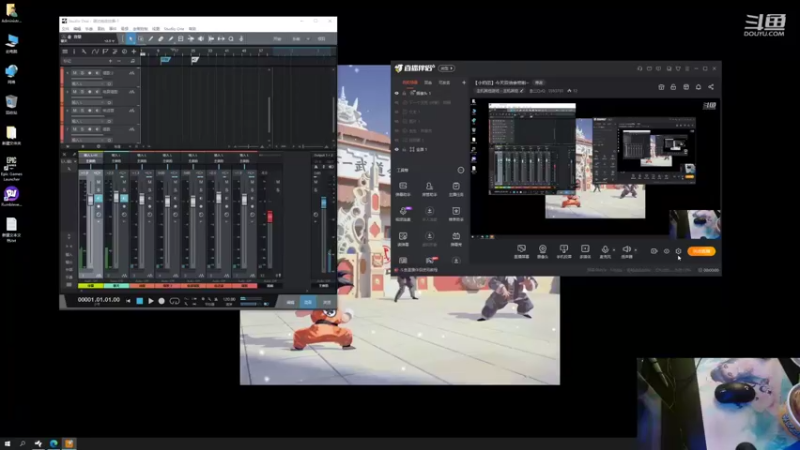Open the speaker dropdown arrow in streaming bar
The height and width of the screenshot is (450, 800).
coord(636,250)
